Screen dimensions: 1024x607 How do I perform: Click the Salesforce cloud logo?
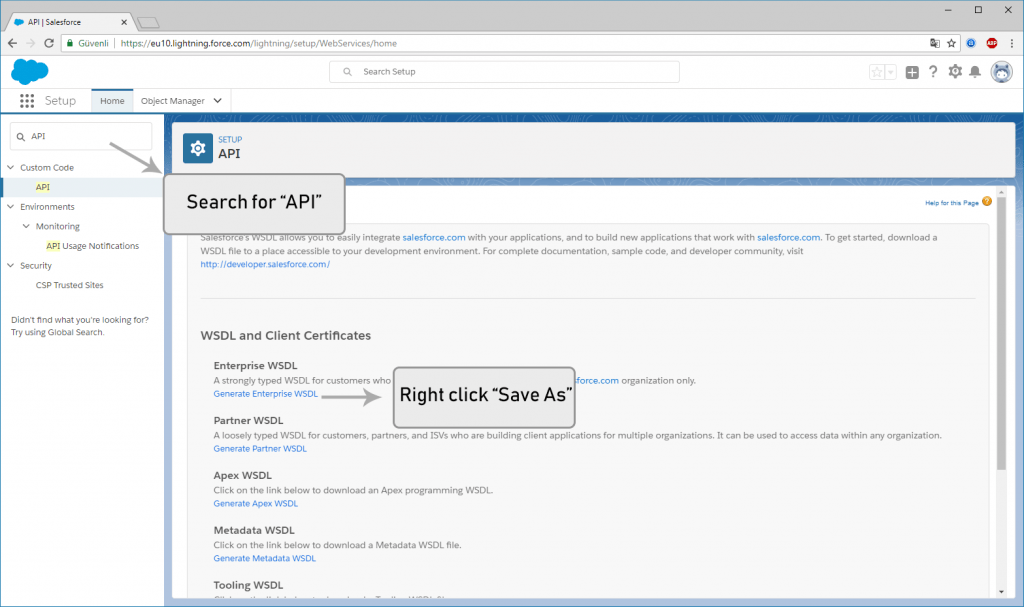click(29, 71)
